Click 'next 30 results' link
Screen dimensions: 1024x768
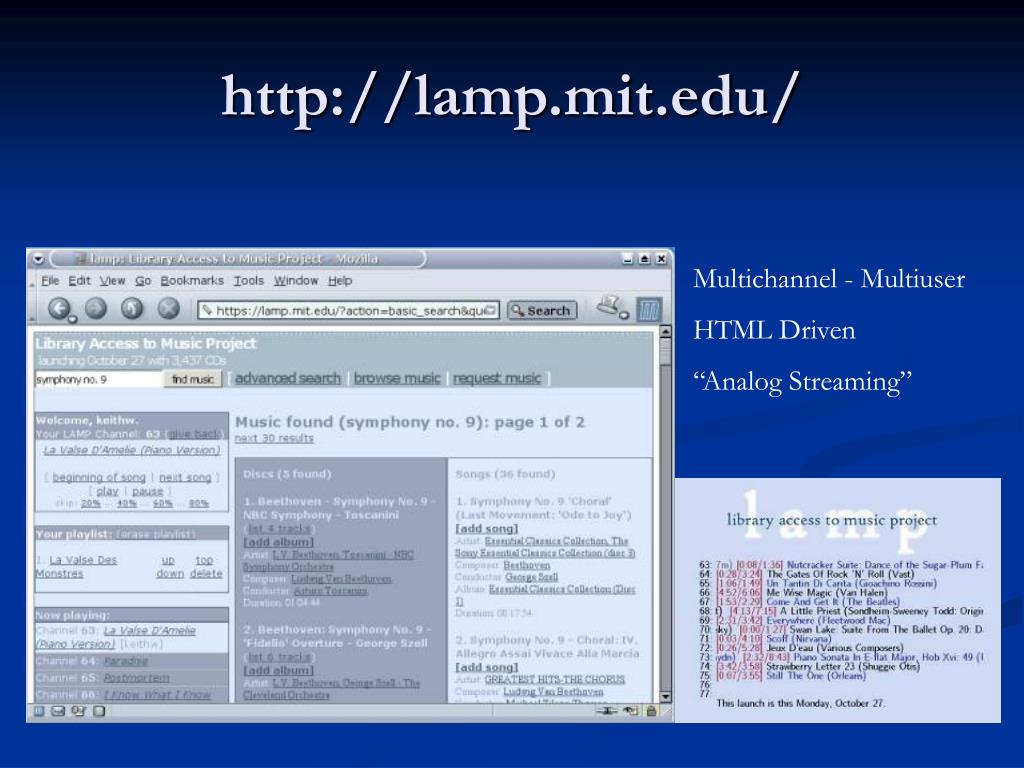tap(274, 438)
